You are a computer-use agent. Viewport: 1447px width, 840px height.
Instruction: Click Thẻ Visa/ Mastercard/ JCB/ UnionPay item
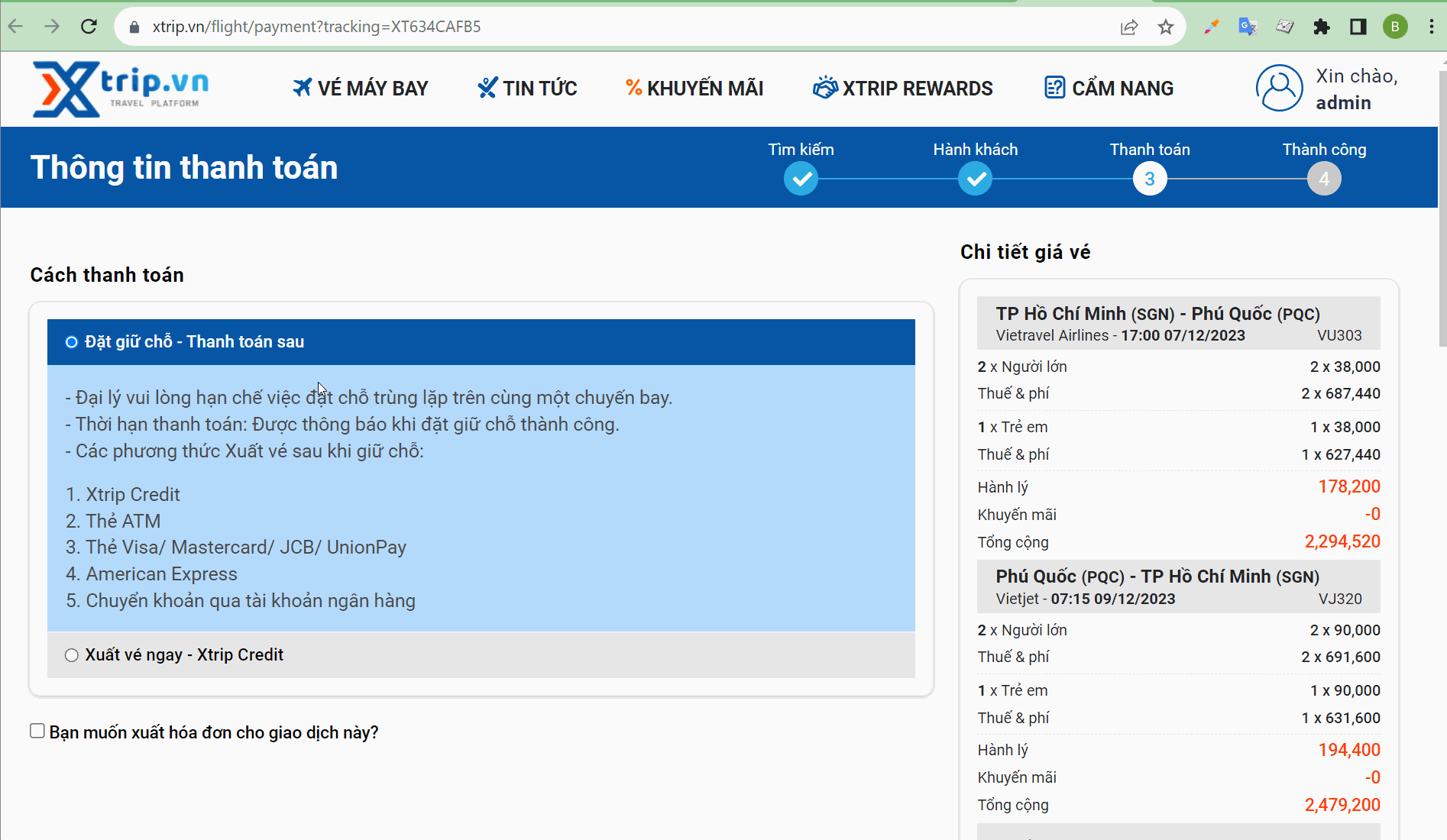[x=236, y=548]
